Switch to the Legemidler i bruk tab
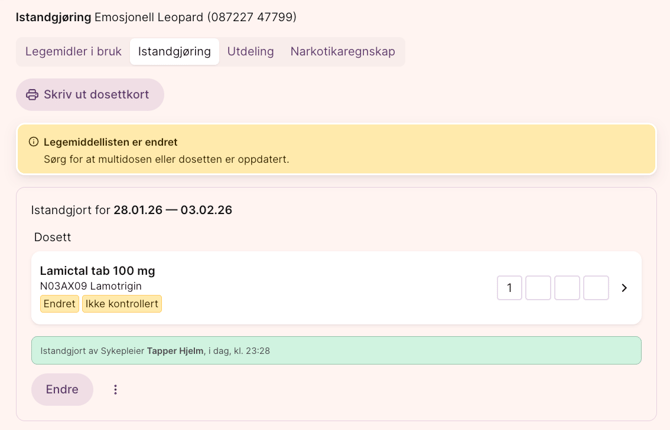 [x=73, y=52]
